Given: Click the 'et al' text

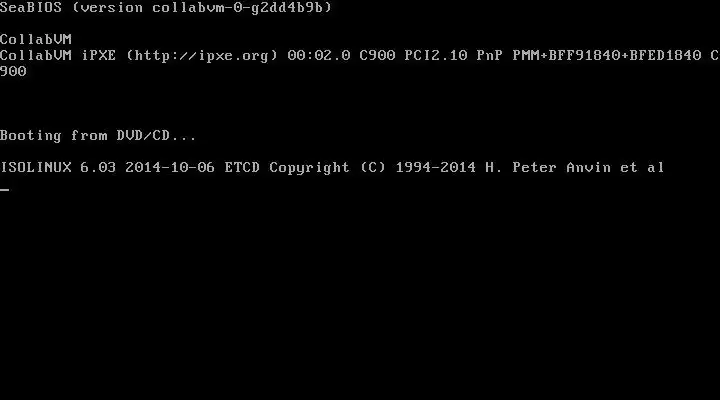Looking at the screenshot, I should pos(642,168).
